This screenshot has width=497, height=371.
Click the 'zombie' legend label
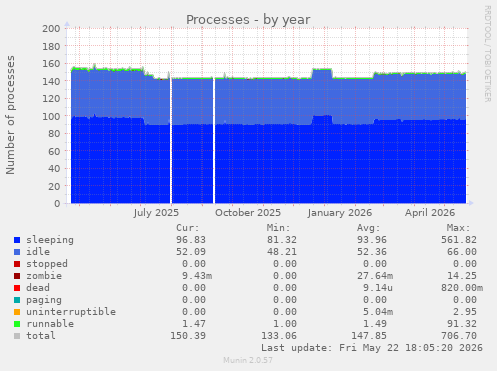44,276
